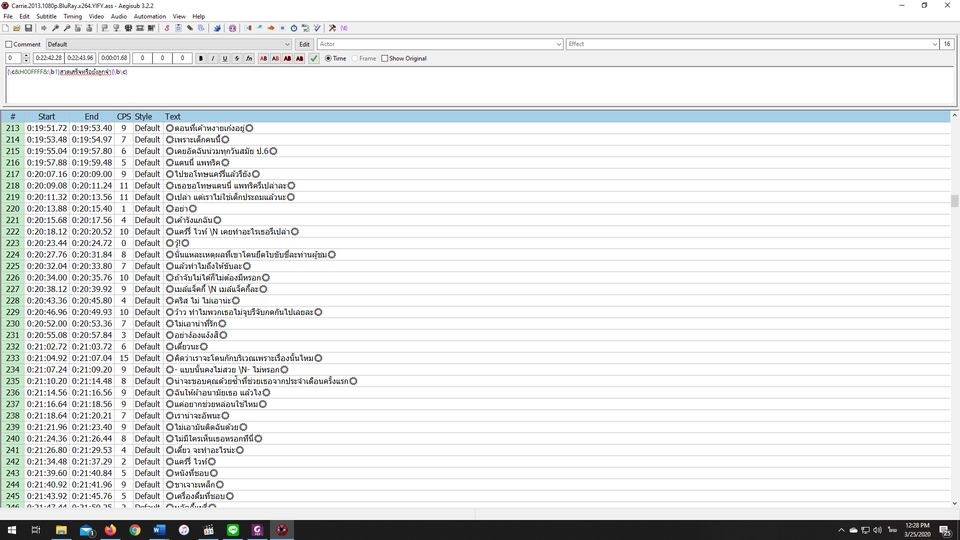Click the Edit style button
The width and height of the screenshot is (960, 540).
click(304, 44)
